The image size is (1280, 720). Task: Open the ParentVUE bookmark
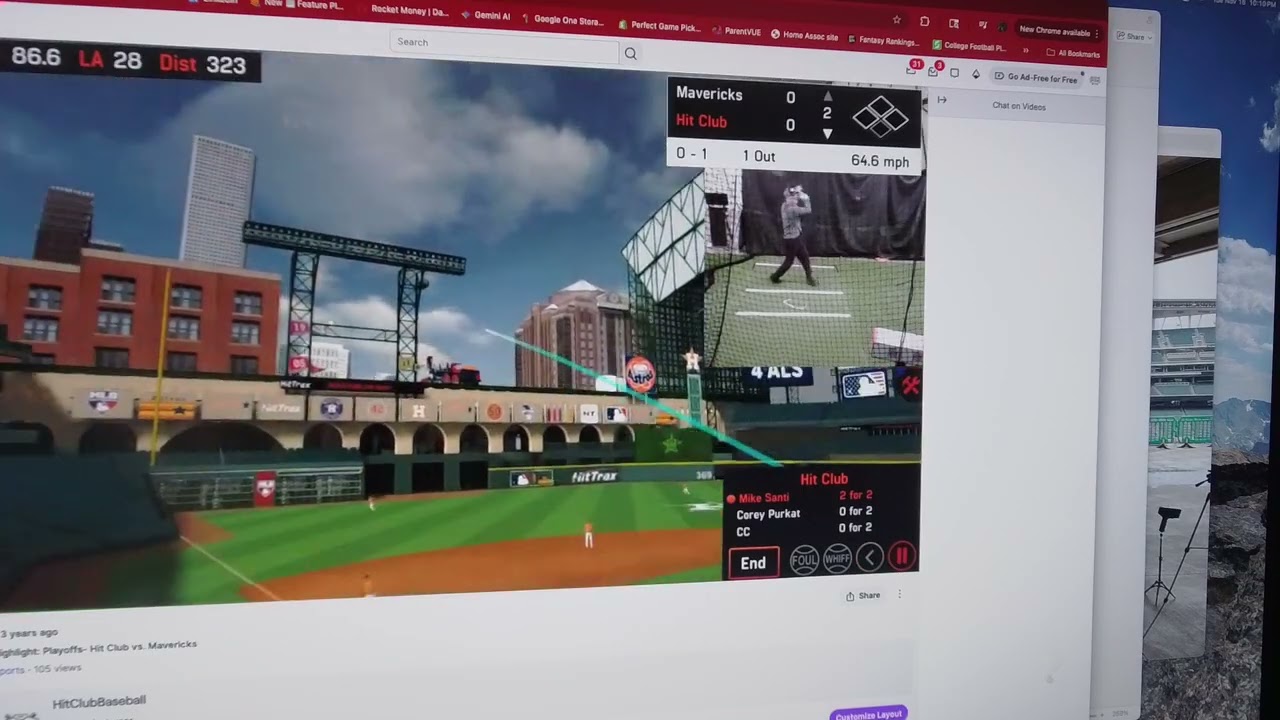(x=735, y=31)
